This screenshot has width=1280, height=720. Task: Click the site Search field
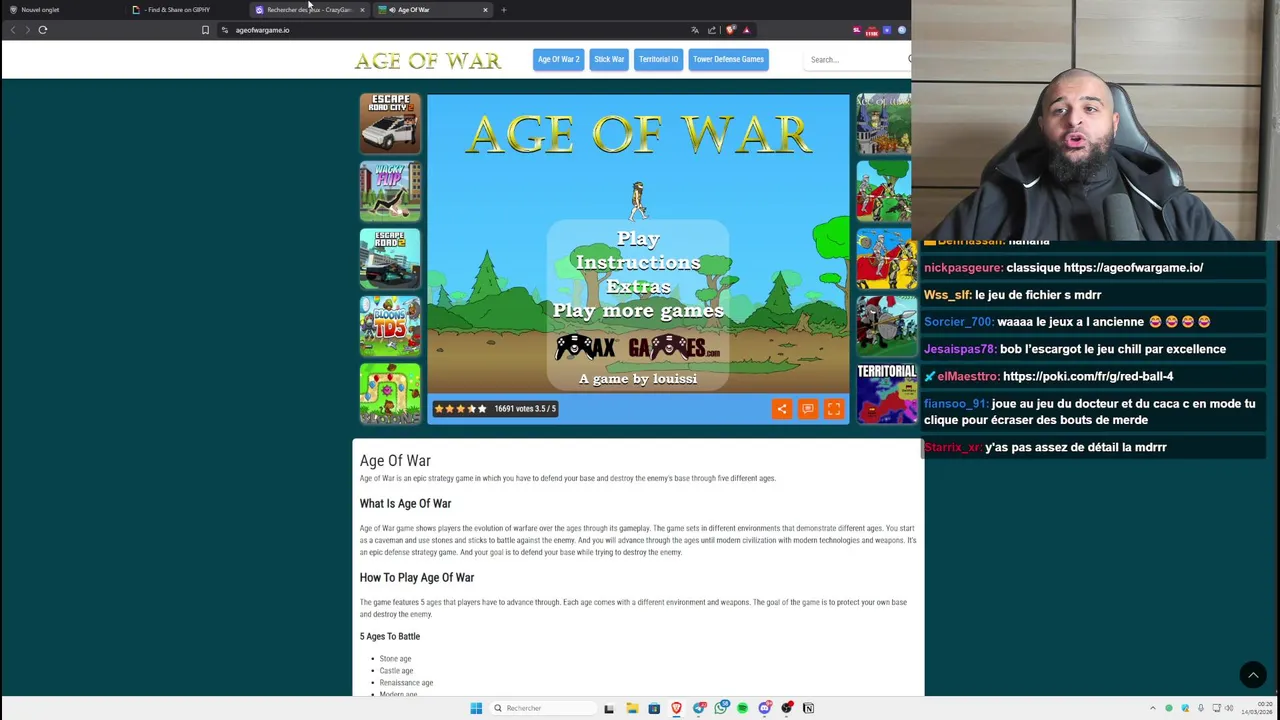point(855,60)
